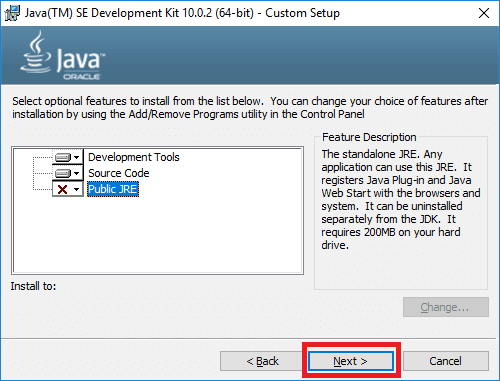The width and height of the screenshot is (500, 381).
Task: Click the red X icon beside Public JRE
Action: click(x=62, y=189)
